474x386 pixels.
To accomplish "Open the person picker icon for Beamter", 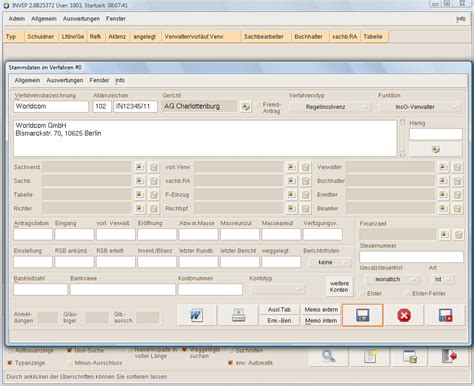I will click(443, 209).
